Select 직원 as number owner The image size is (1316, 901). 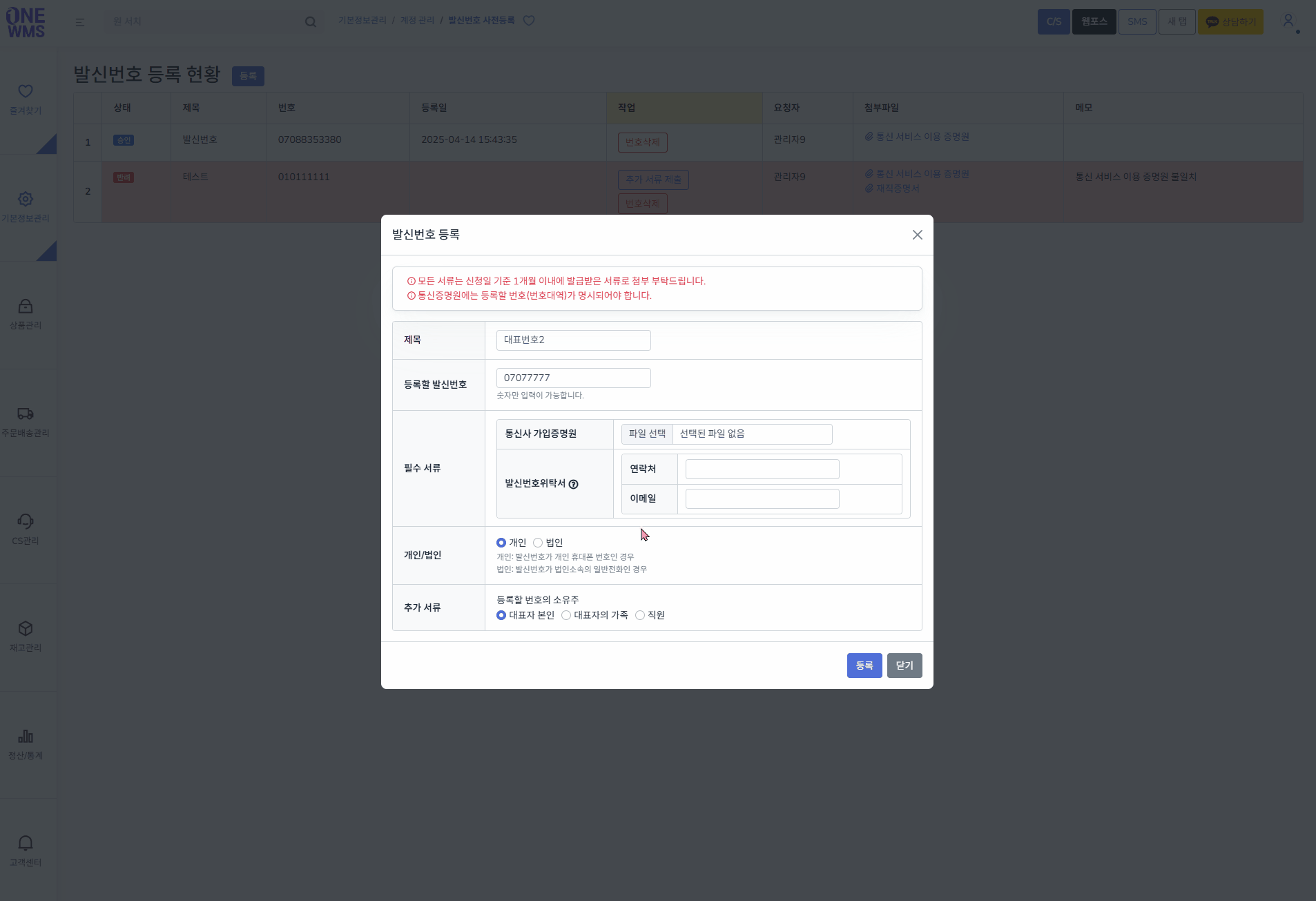[640, 615]
